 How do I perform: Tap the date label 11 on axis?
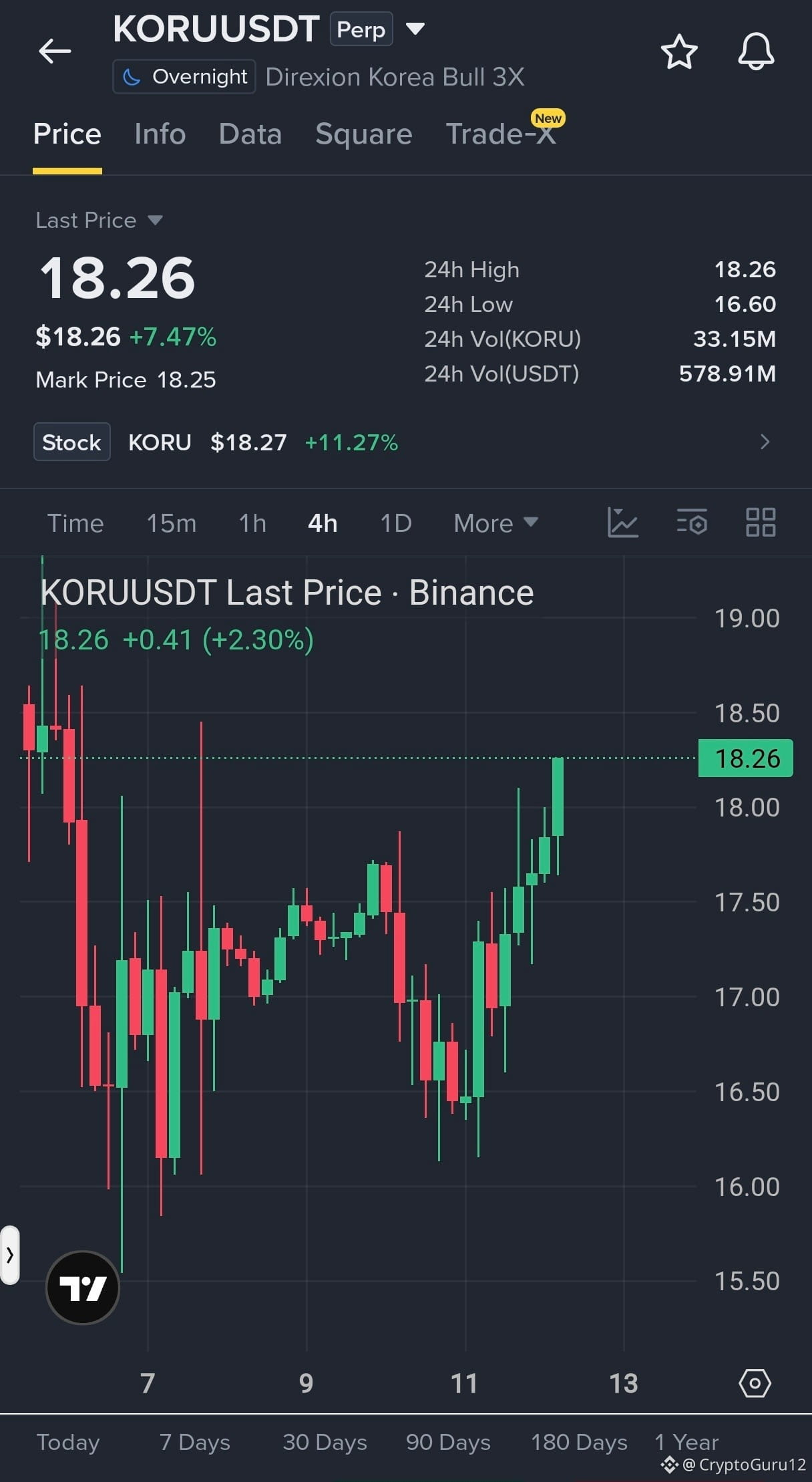coord(465,1383)
